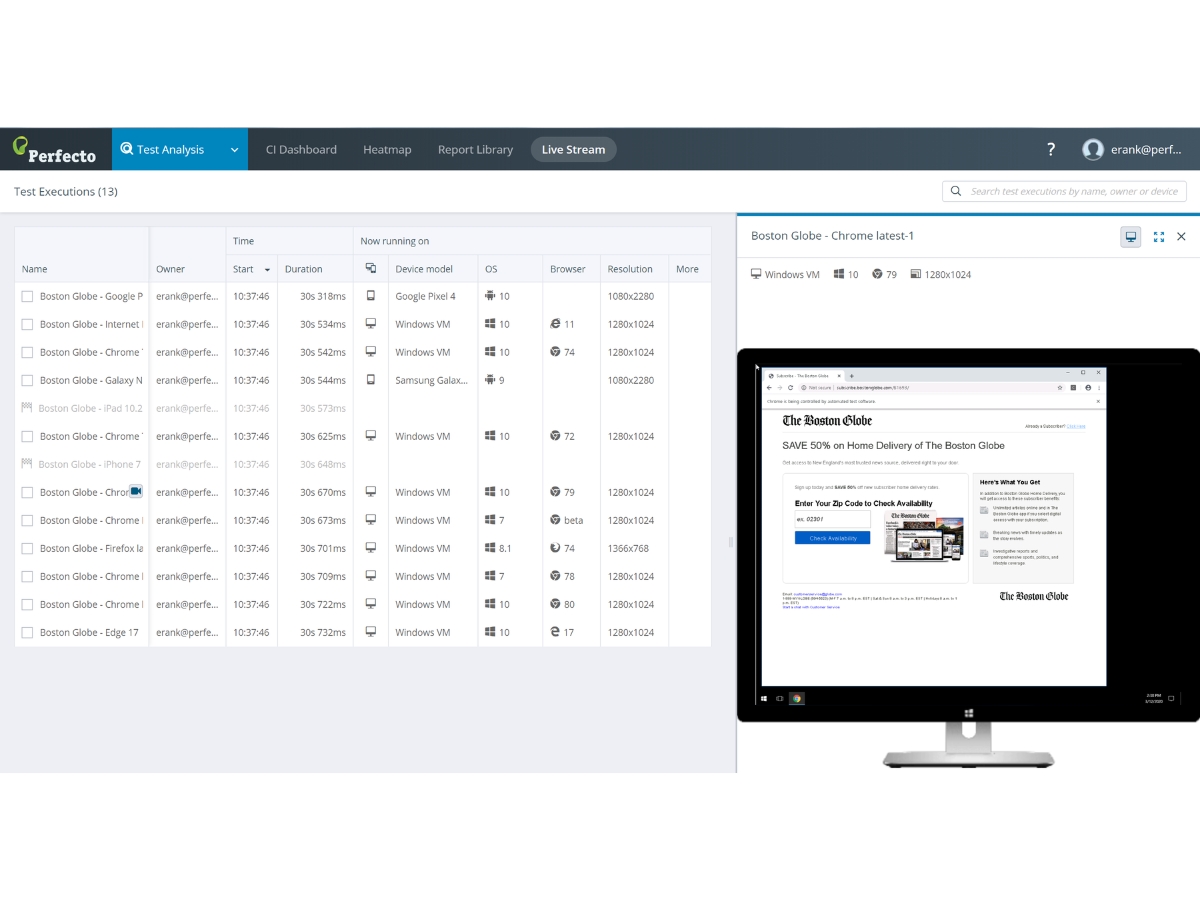The width and height of the screenshot is (1200, 900).
Task: Click the address bar in streamed Chrome
Action: pyautogui.click(x=930, y=387)
